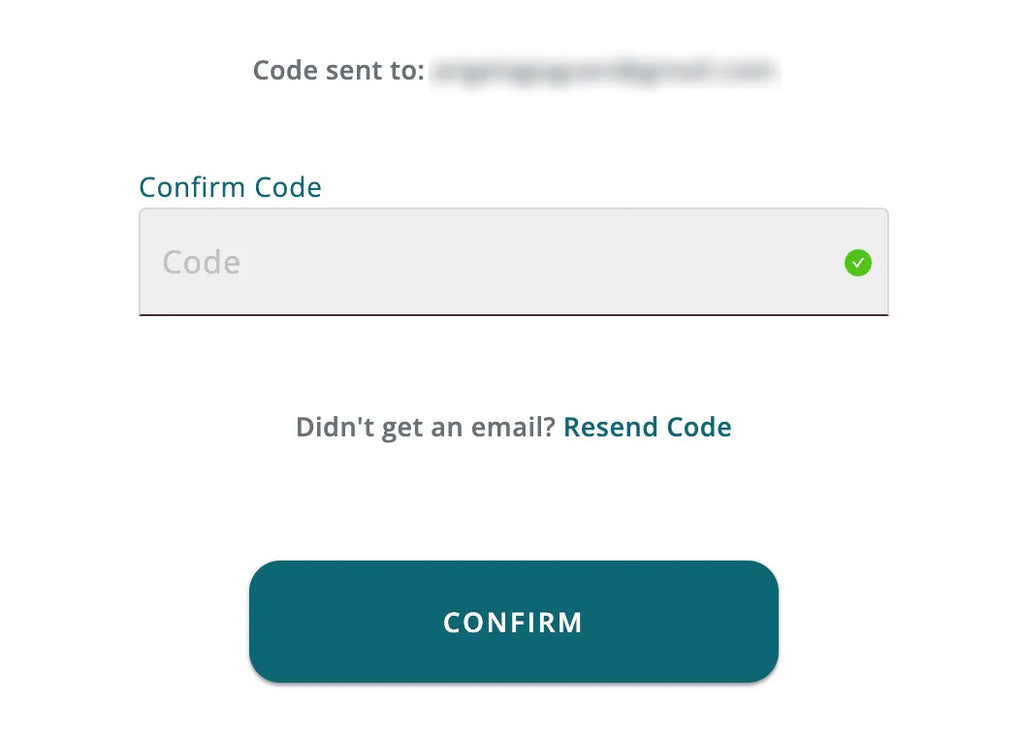The width and height of the screenshot is (1024, 737).
Task: Click the Resend Code link
Action: tap(647, 427)
